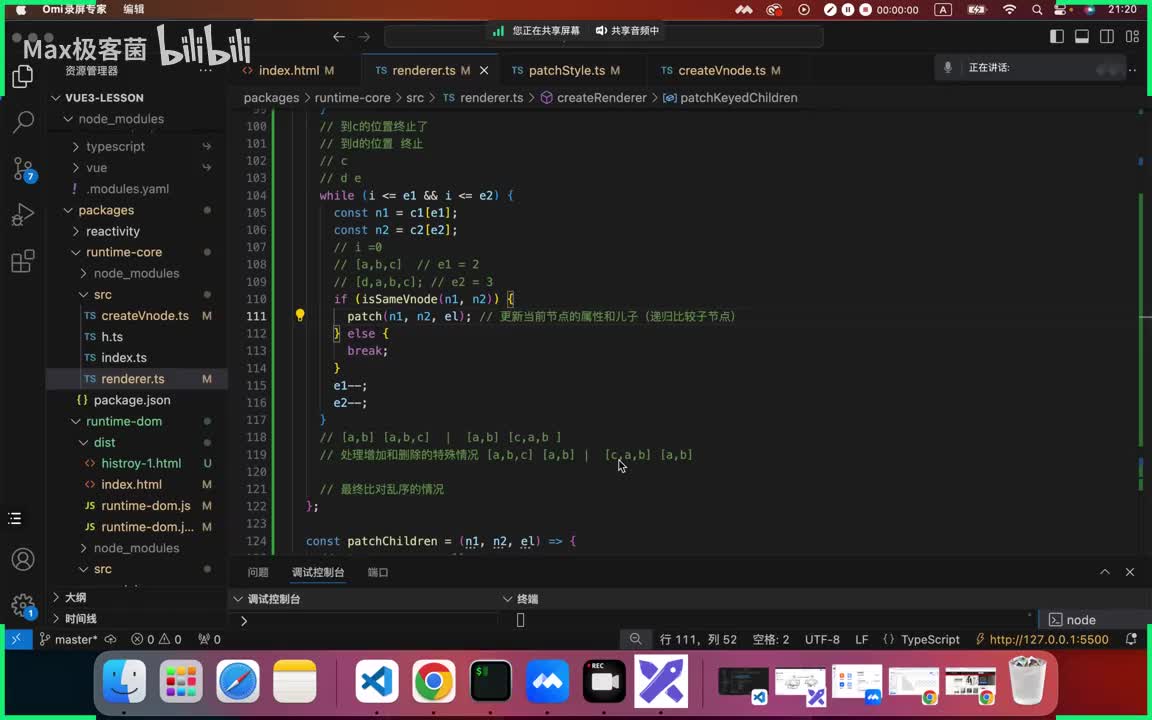The image size is (1152, 720).
Task: Click the notification bell in status bar
Action: coord(1131,639)
